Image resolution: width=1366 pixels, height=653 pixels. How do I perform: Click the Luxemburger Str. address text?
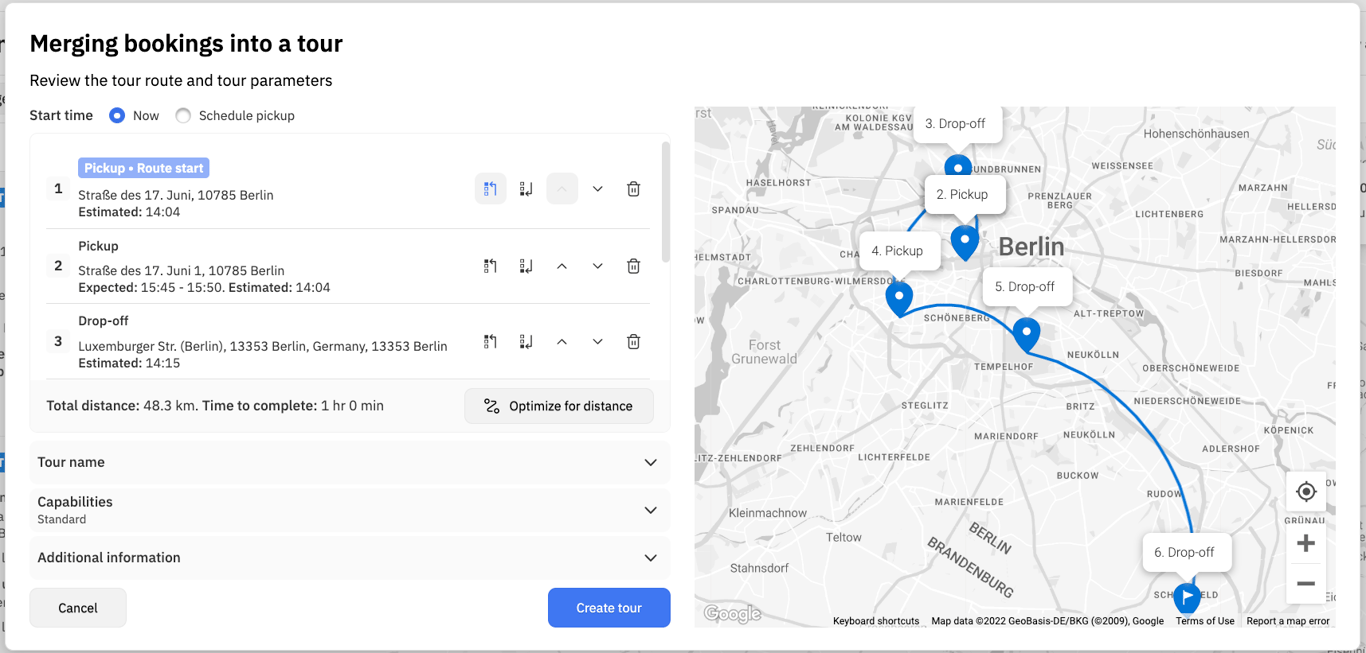pyautogui.click(x=263, y=346)
